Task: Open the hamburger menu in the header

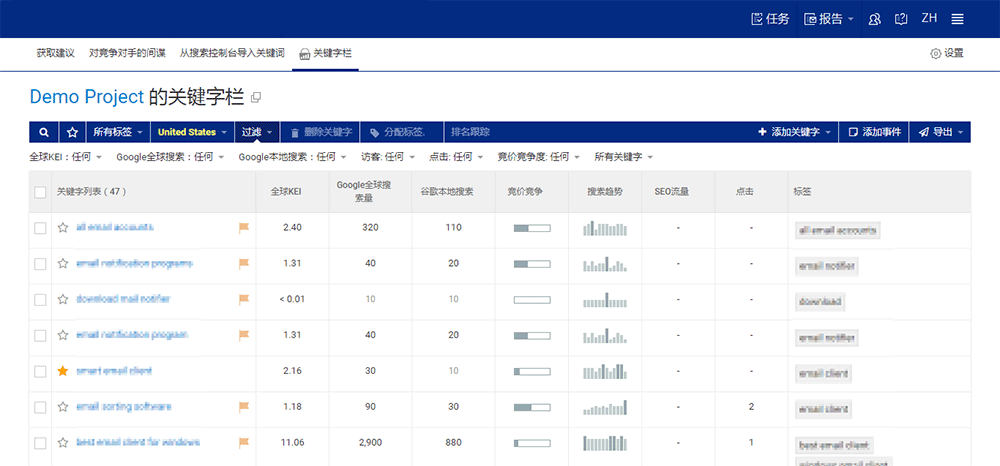Action: [957, 19]
